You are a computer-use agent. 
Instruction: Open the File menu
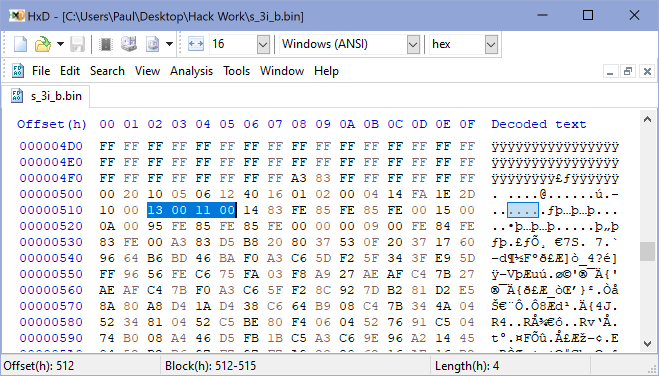click(x=41, y=71)
